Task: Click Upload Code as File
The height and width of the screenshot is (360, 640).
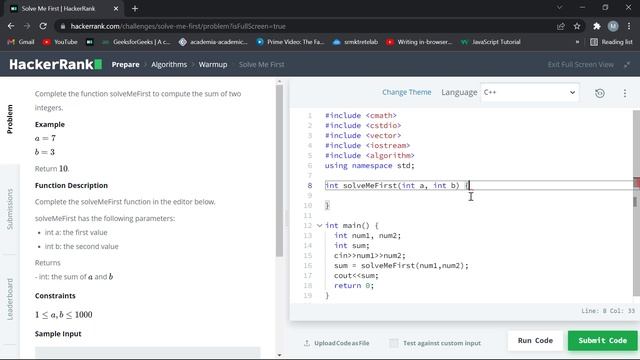Action: (337, 343)
